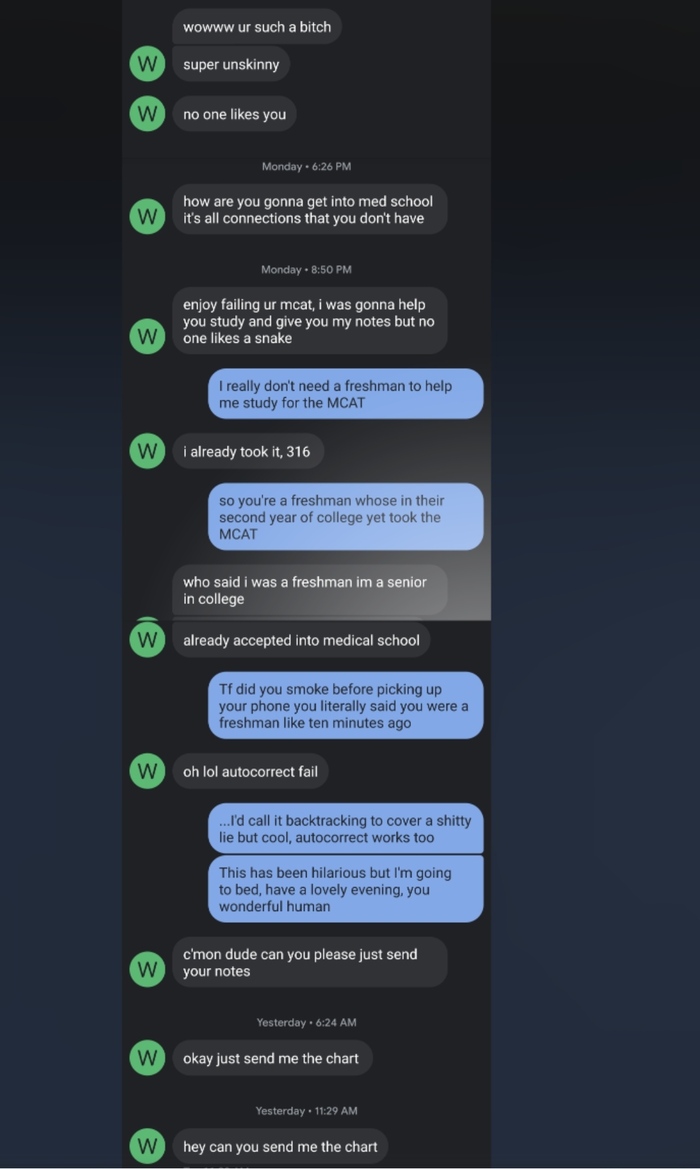The image size is (700, 1169).
Task: Tap the "so you're a freshman whose in their second year" reply
Action: point(345,517)
